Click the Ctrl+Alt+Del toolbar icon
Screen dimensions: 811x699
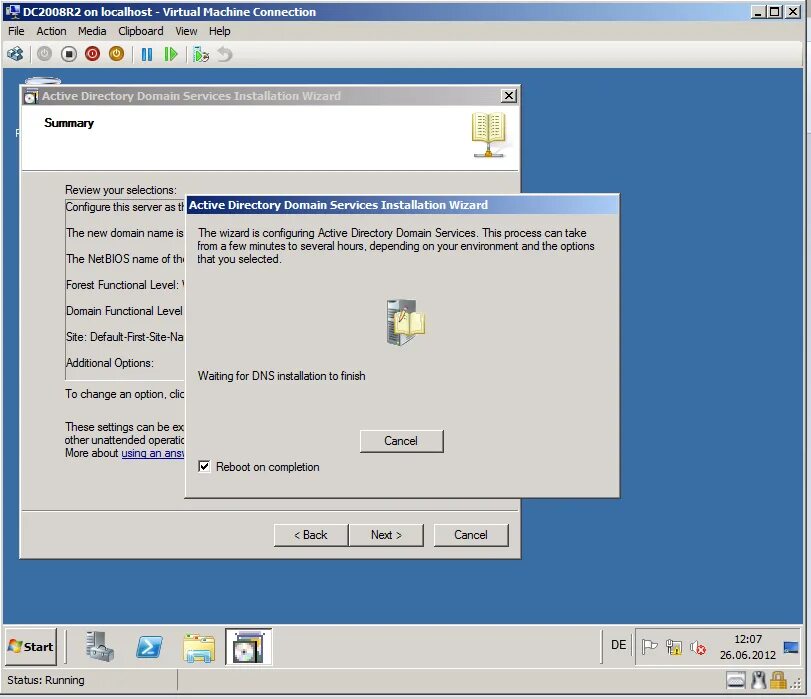[16, 54]
